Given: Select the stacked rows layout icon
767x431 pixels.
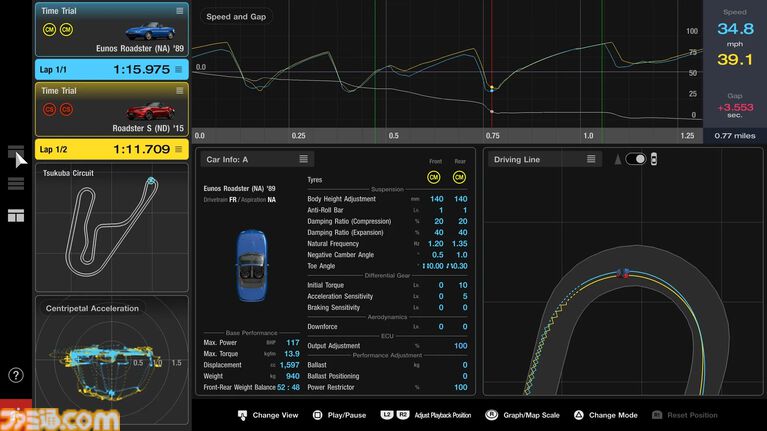Looking at the screenshot, I should click(x=16, y=184).
